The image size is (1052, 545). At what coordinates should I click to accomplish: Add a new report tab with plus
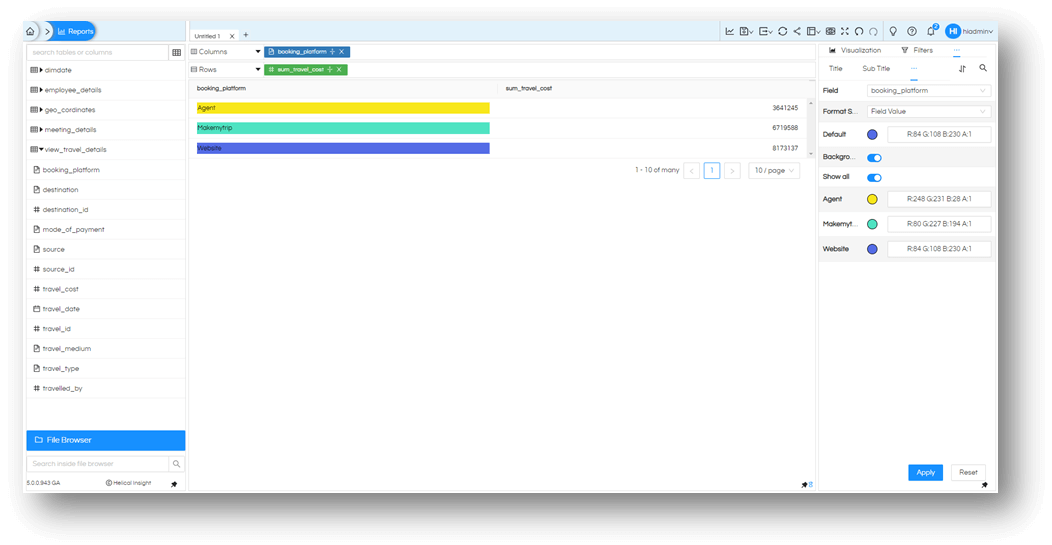pyautogui.click(x=246, y=35)
